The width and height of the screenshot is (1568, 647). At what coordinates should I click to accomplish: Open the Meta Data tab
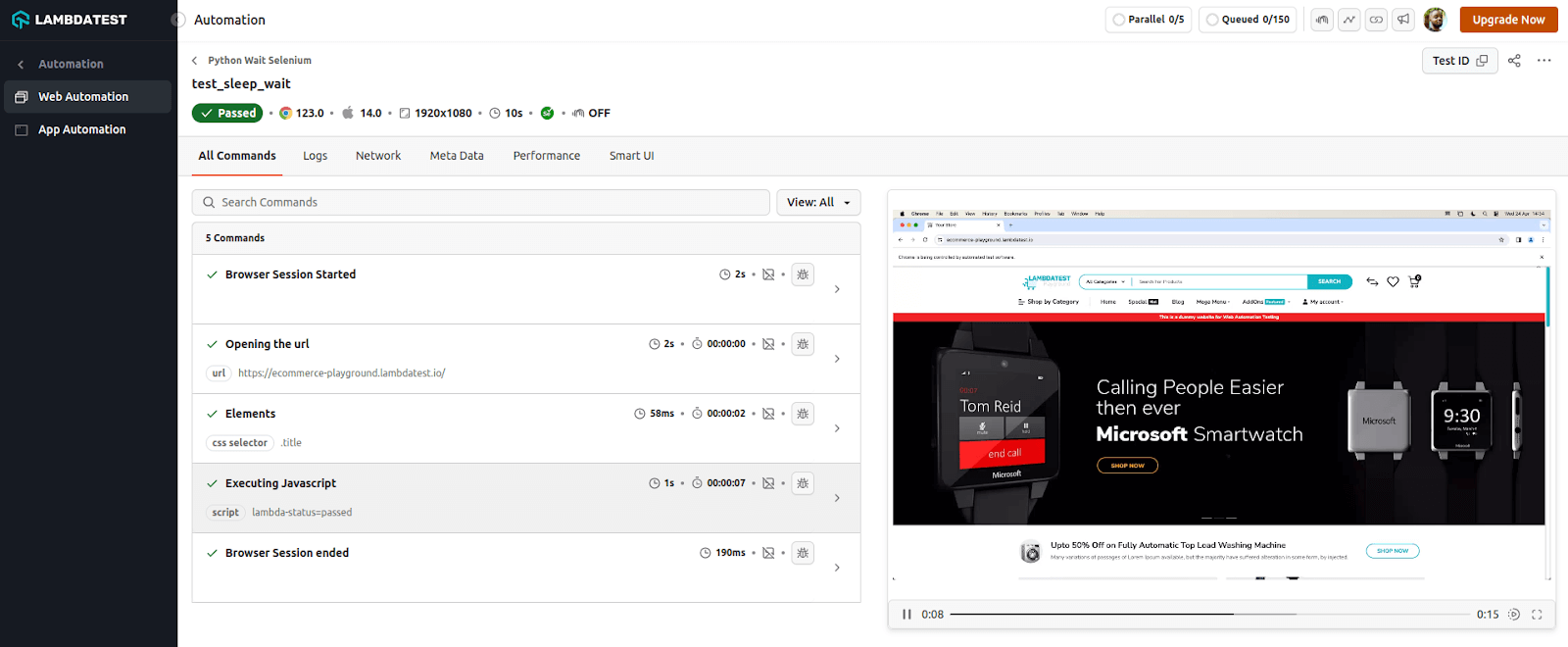[x=457, y=156]
